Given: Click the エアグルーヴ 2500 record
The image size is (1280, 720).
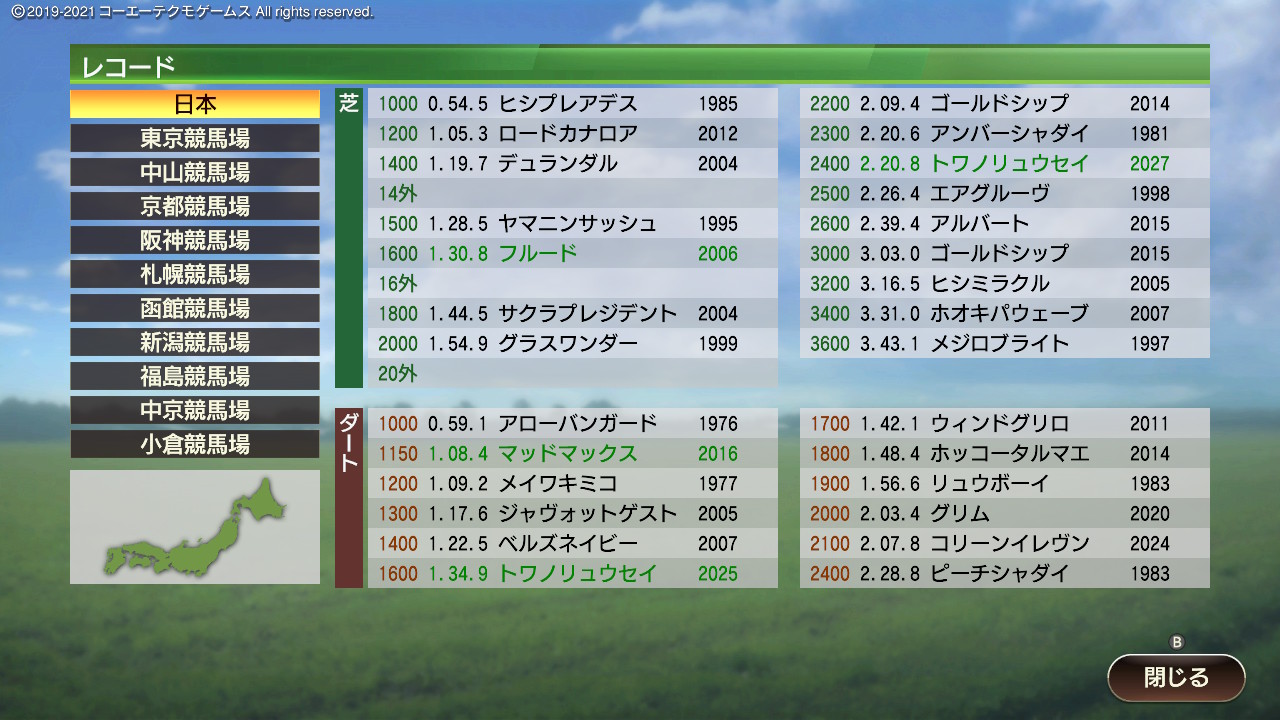Looking at the screenshot, I should click(1005, 193).
